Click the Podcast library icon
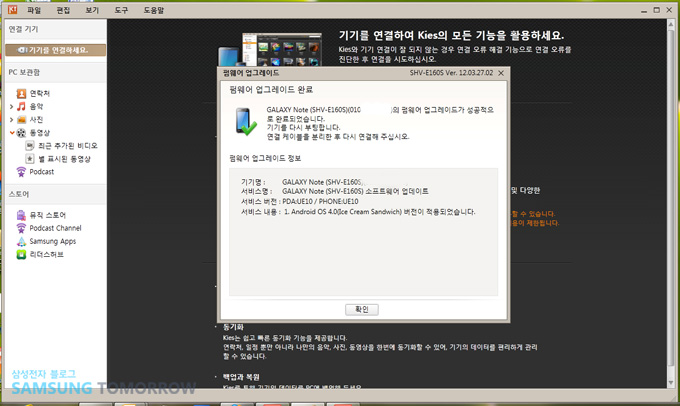This screenshot has height=406, width=680. [21, 172]
